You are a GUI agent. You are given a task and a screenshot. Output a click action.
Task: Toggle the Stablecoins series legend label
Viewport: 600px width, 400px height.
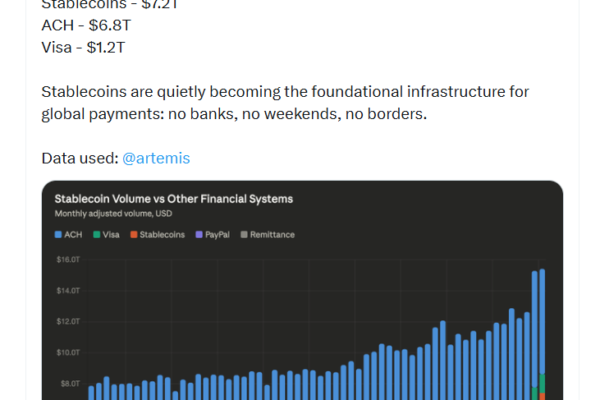click(163, 235)
